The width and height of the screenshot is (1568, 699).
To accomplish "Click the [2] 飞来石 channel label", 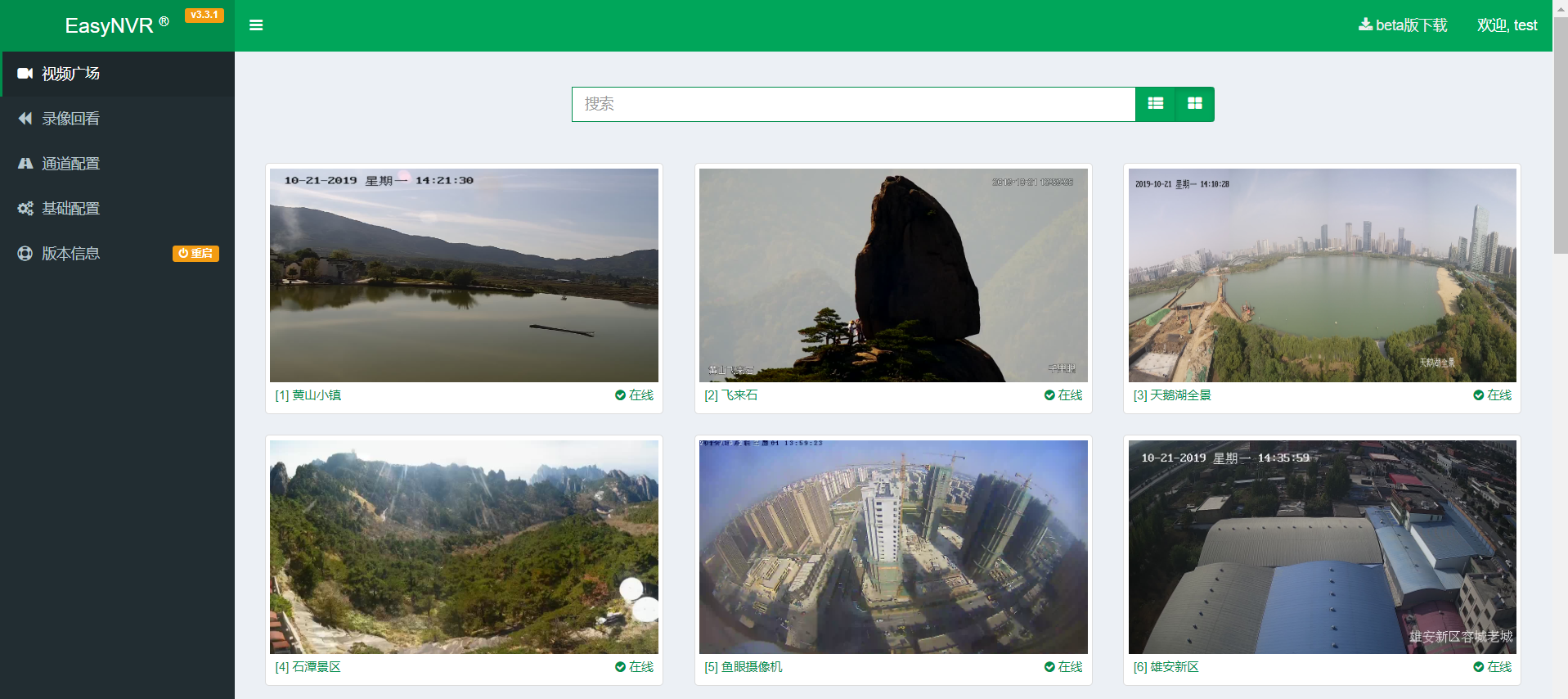I will coord(731,395).
